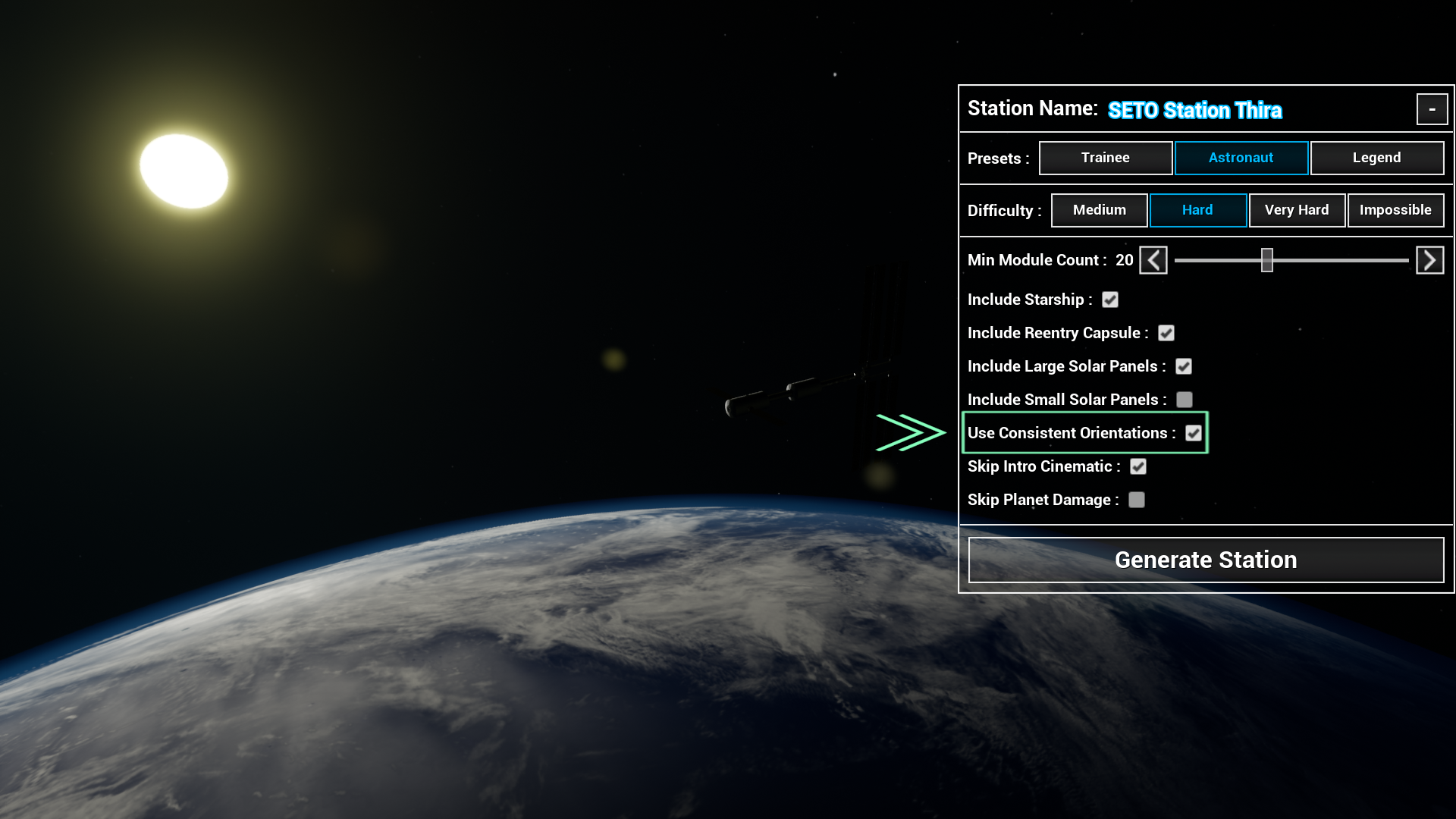Screen dimensions: 1456x819
Task: Uncheck Skip Intro Cinematic
Action: tap(1138, 466)
